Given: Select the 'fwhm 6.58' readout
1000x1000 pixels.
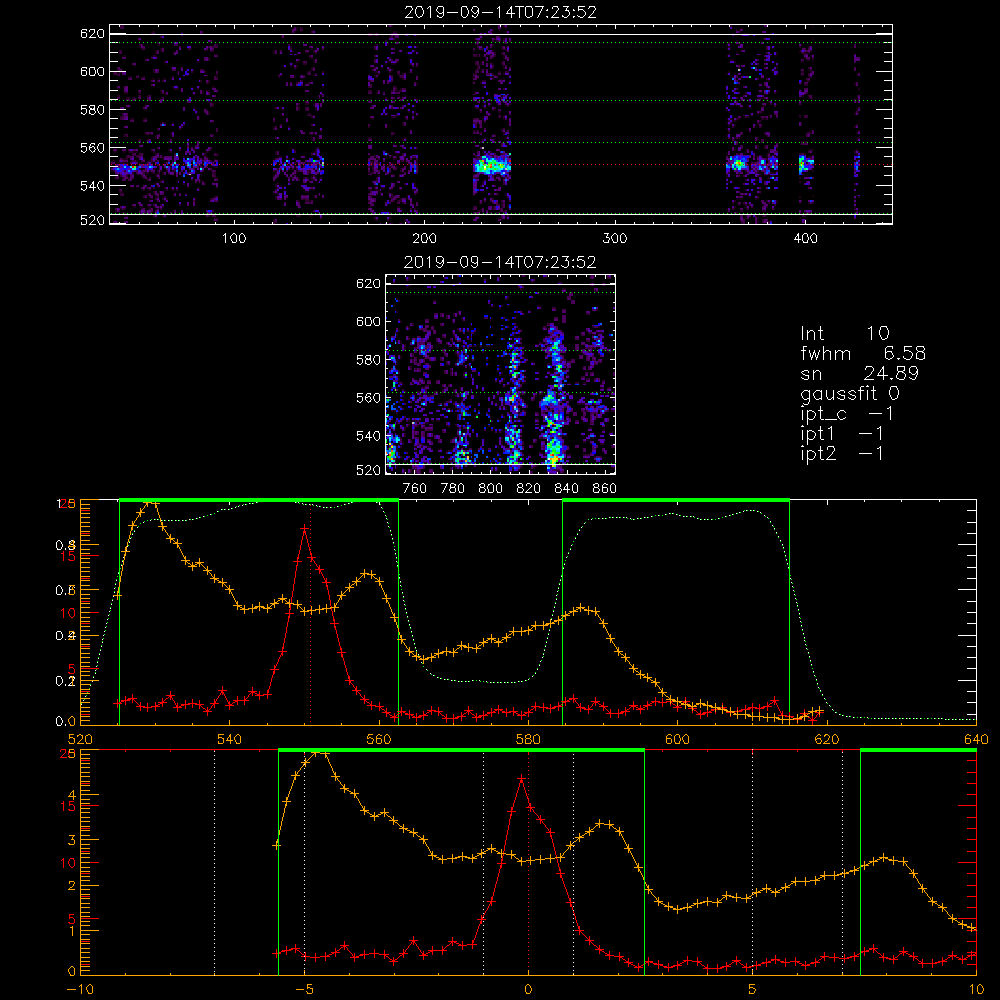Looking at the screenshot, I should [x=863, y=353].
